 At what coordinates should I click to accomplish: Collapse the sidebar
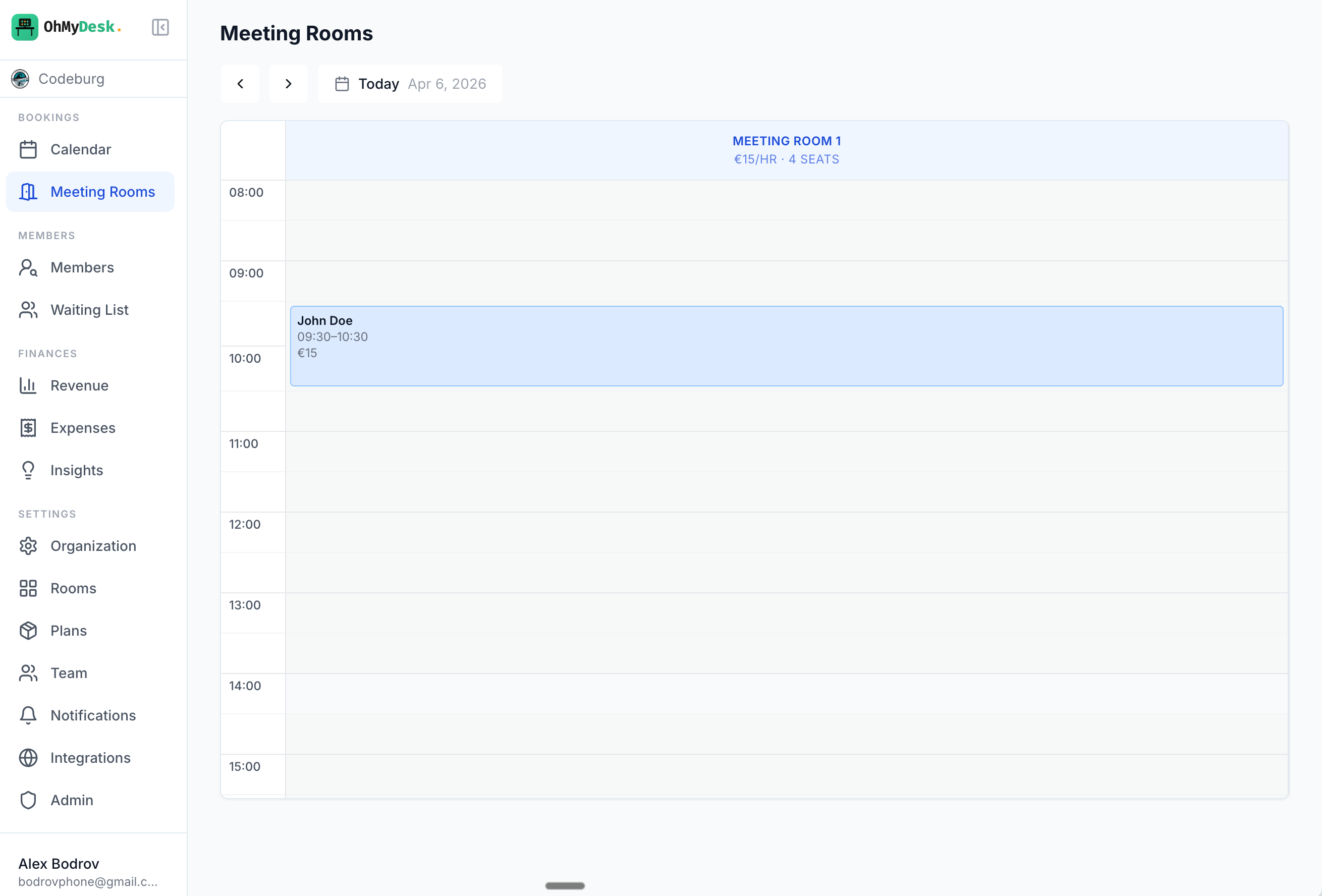160,27
